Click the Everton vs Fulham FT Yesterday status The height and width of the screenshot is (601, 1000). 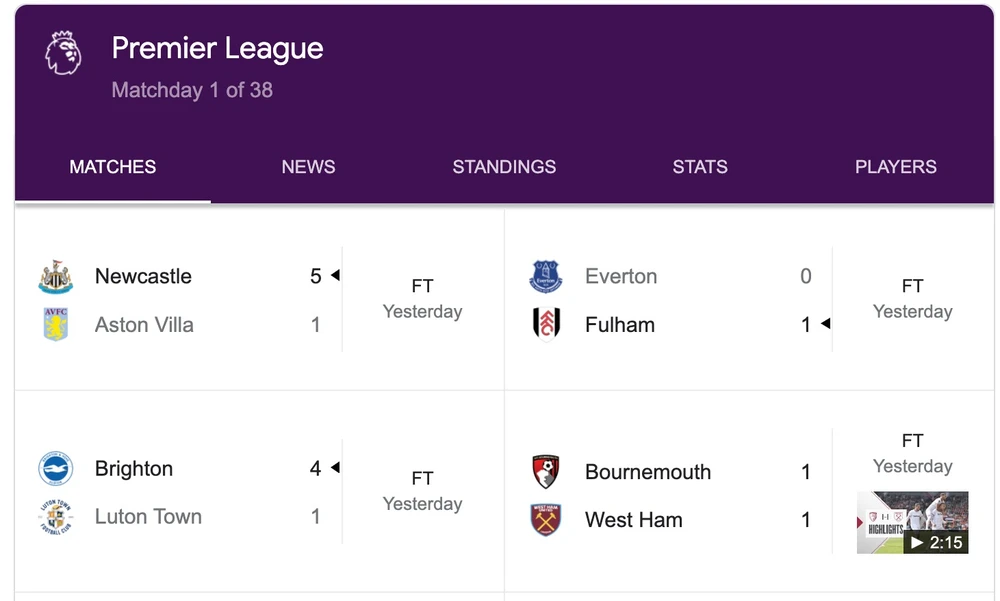[x=912, y=299]
